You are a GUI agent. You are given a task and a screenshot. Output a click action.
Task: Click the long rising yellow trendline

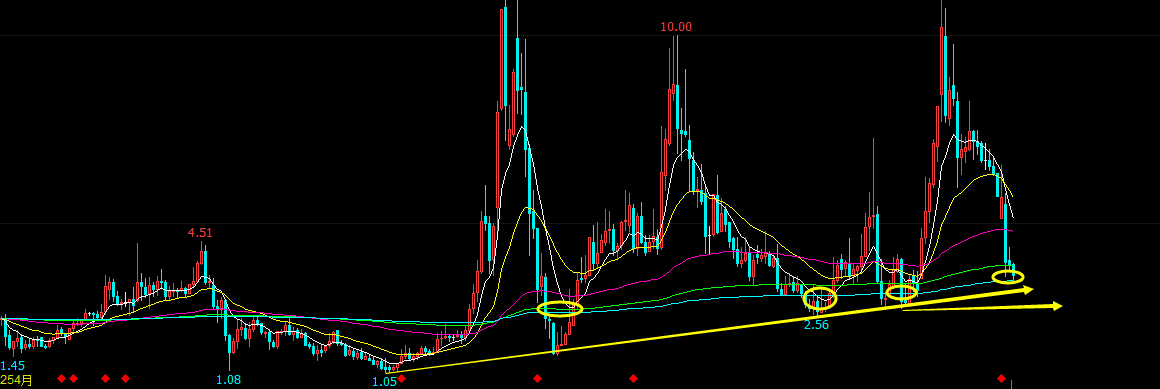[x=710, y=331]
